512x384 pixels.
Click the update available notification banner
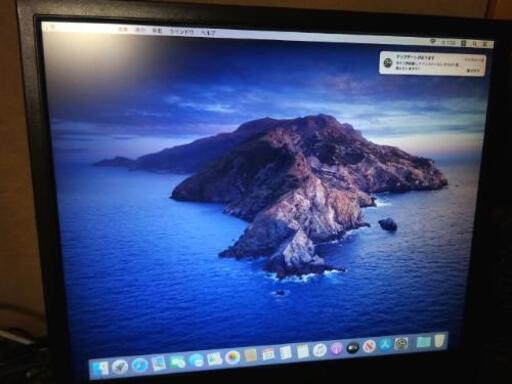coord(432,63)
